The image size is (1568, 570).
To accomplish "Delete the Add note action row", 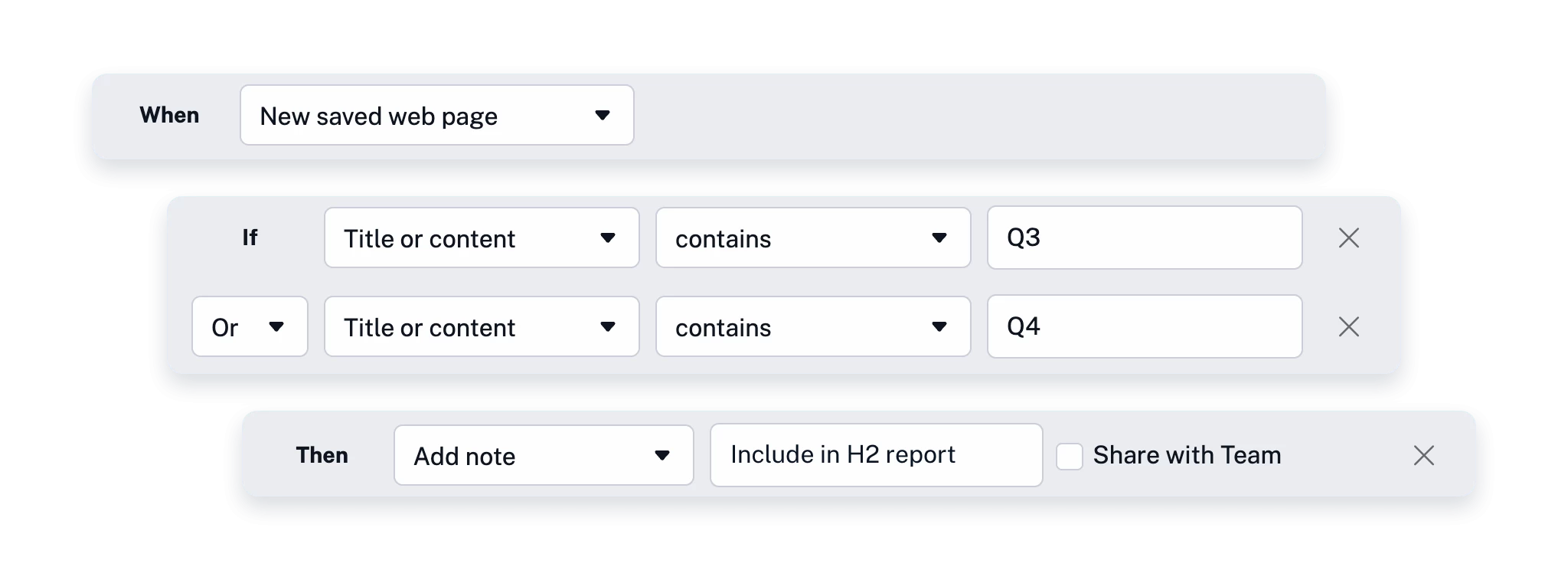I will click(x=1423, y=456).
